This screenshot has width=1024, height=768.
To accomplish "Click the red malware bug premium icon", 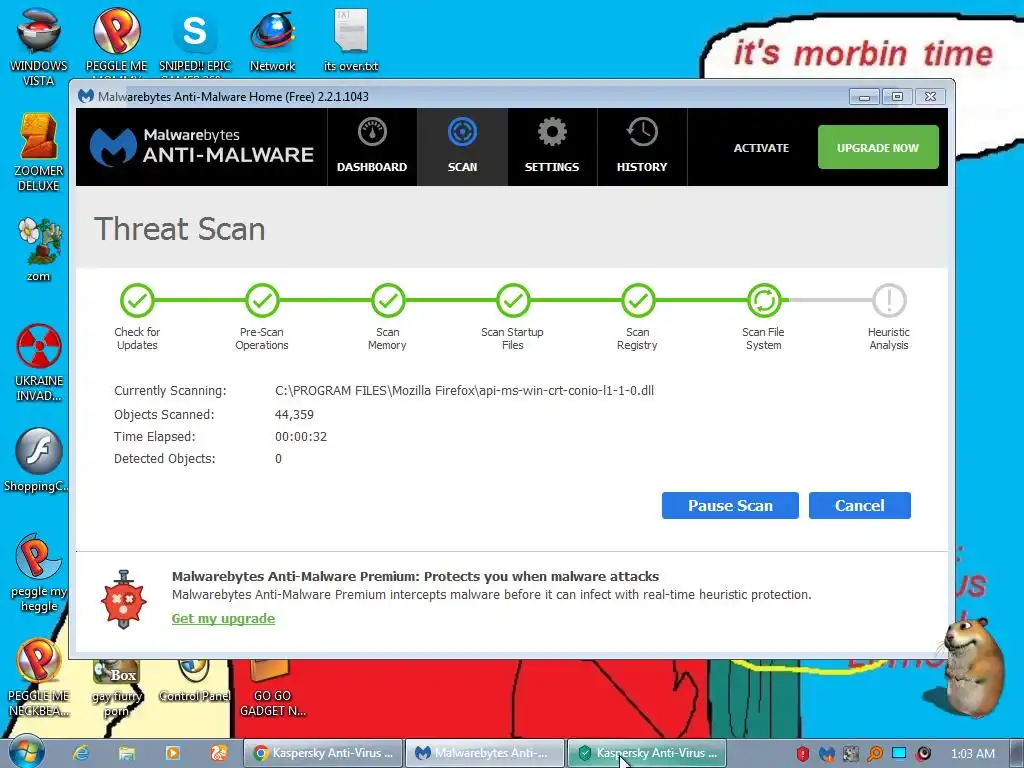I will pos(123,600).
